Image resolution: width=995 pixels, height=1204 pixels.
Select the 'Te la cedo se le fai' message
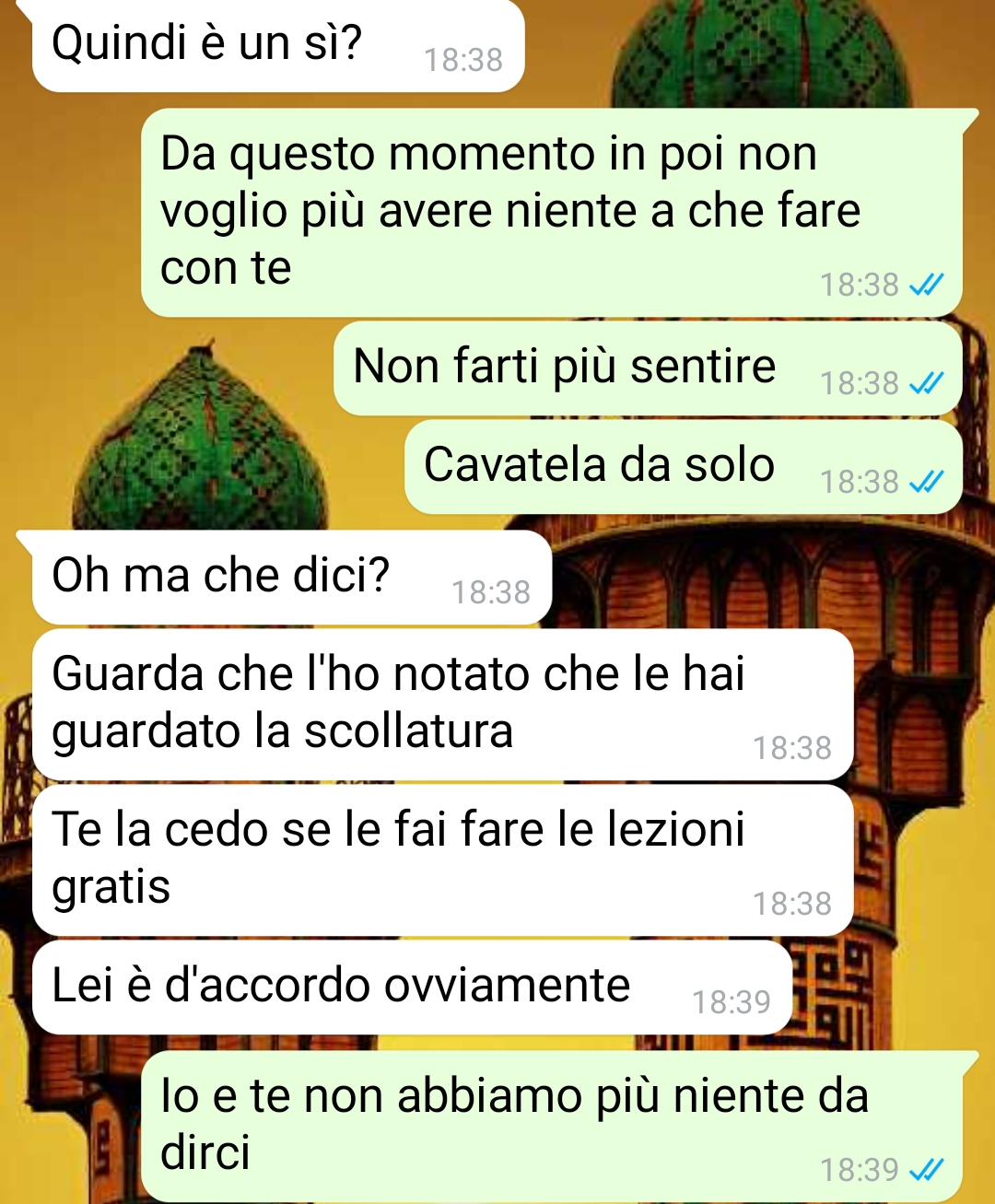coord(443,860)
